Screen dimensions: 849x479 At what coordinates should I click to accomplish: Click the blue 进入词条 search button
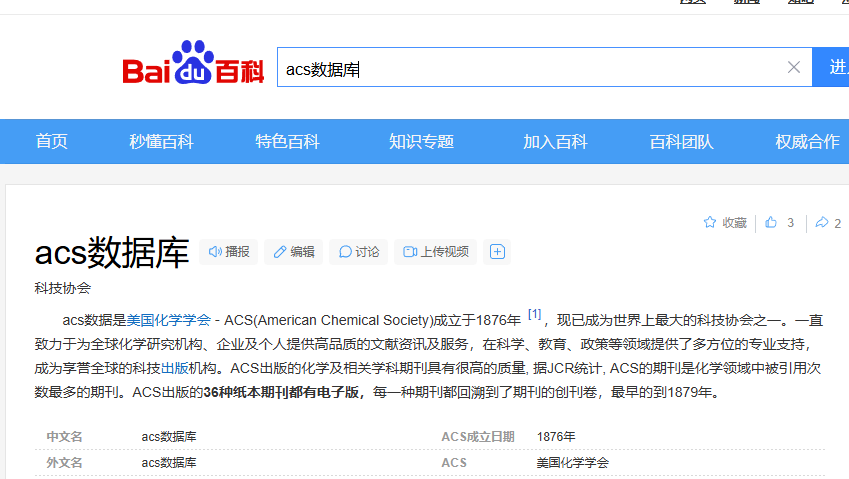point(831,67)
